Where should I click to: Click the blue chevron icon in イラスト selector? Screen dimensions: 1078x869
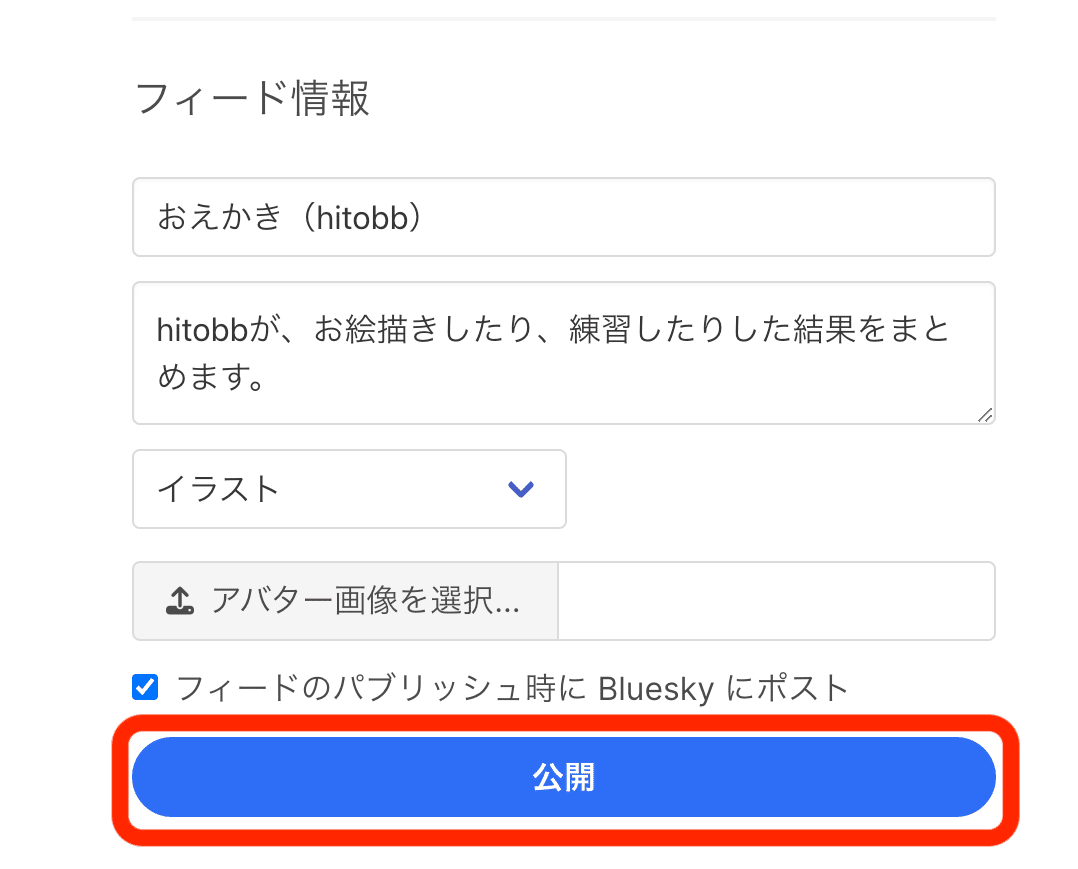point(520,489)
